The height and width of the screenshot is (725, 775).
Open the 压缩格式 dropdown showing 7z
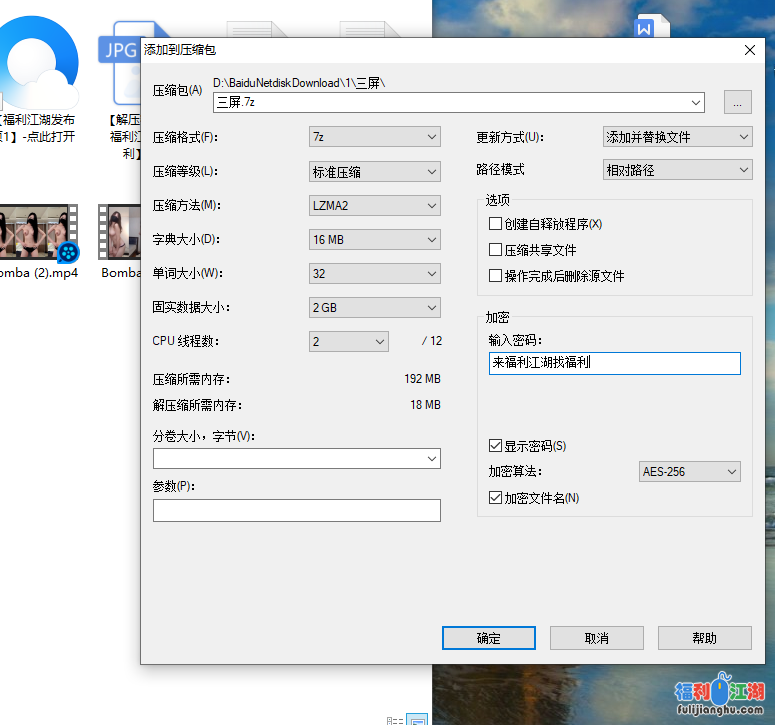[374, 137]
